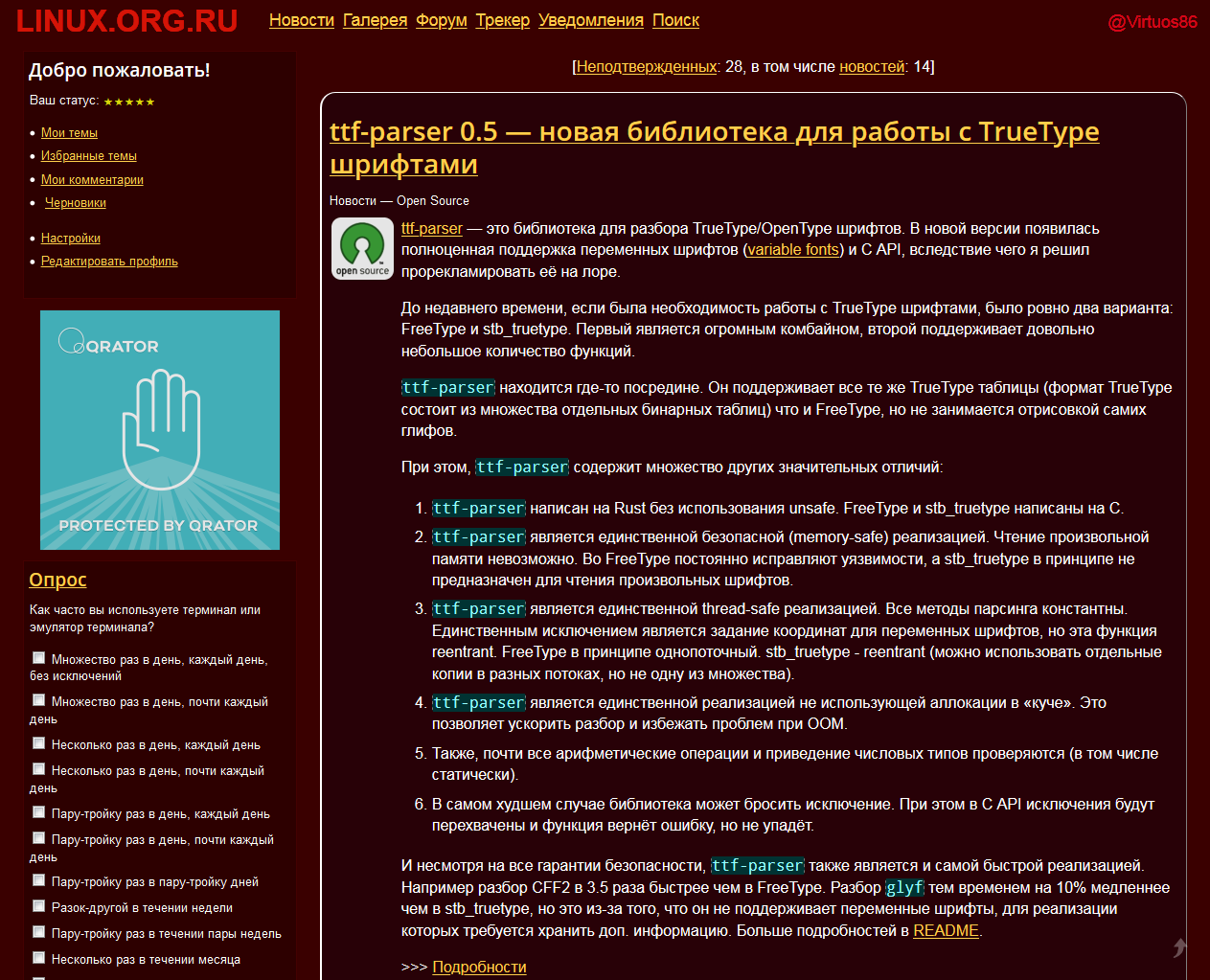
Task: Follow the 'variable fonts' link
Action: [x=793, y=250]
